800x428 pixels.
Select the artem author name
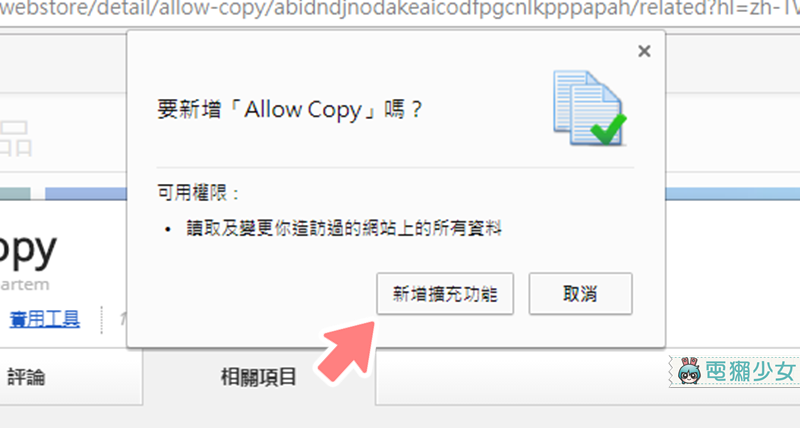[24, 285]
